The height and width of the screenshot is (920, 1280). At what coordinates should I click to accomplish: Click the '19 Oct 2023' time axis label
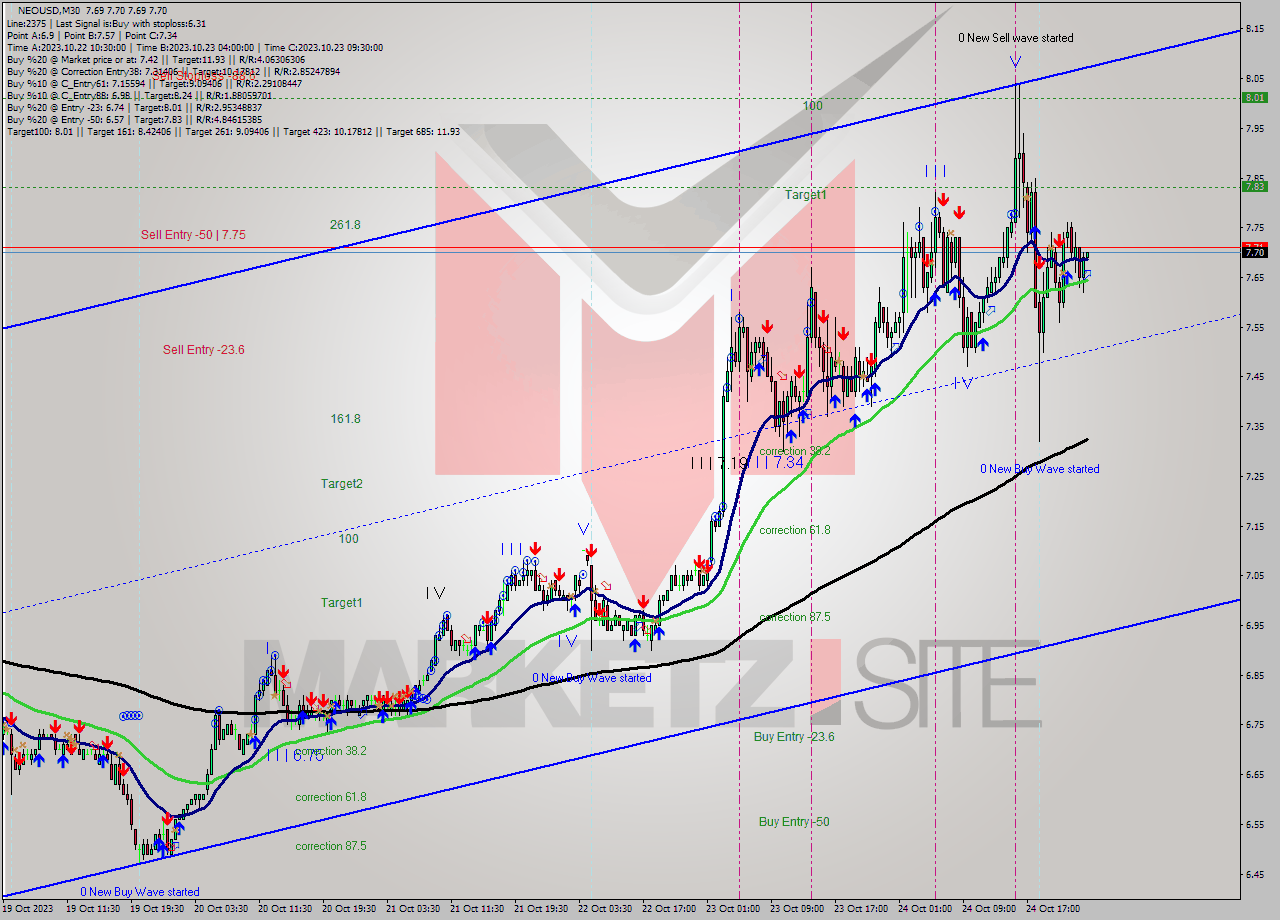pyautogui.click(x=26, y=909)
